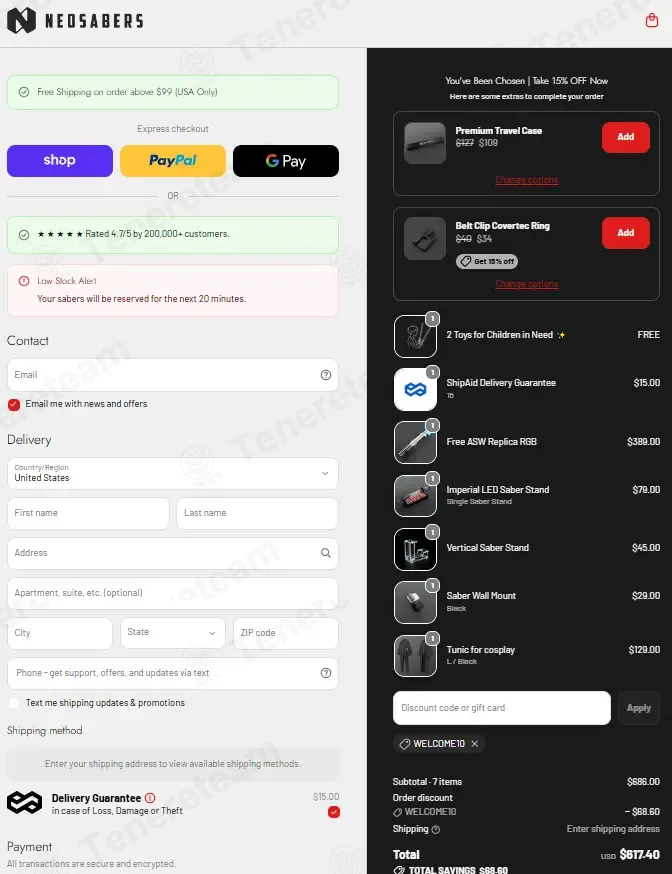Click the Shipping help question icon
672x874 pixels.
point(436,829)
